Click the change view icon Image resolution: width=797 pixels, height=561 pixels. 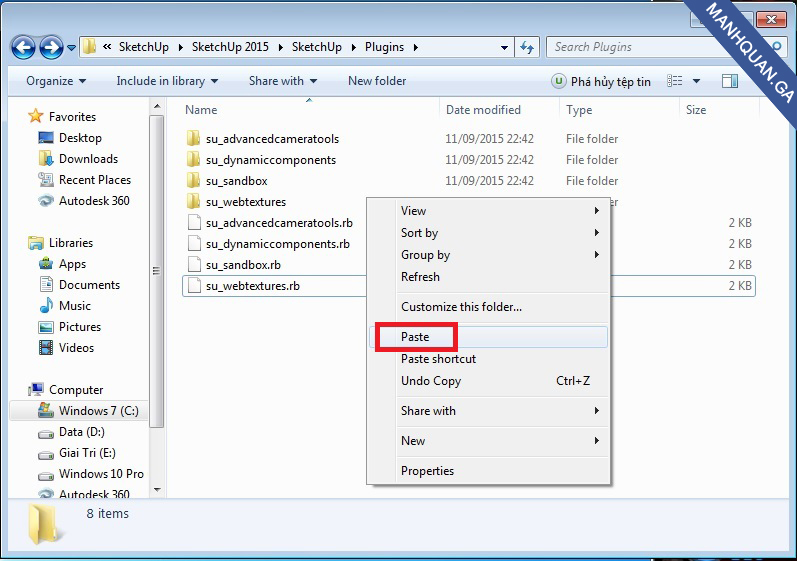click(675, 81)
